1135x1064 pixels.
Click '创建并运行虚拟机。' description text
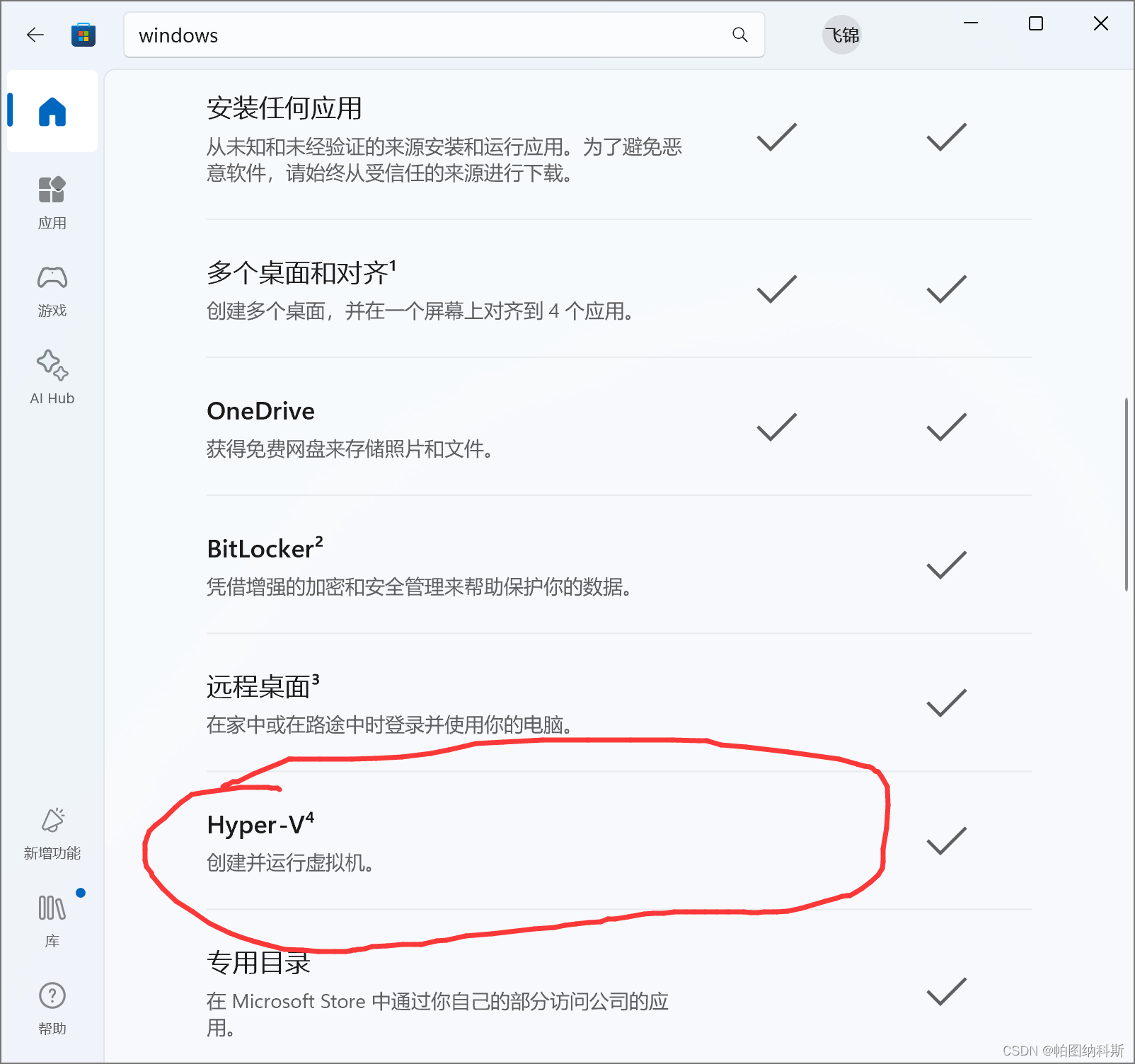(x=290, y=862)
